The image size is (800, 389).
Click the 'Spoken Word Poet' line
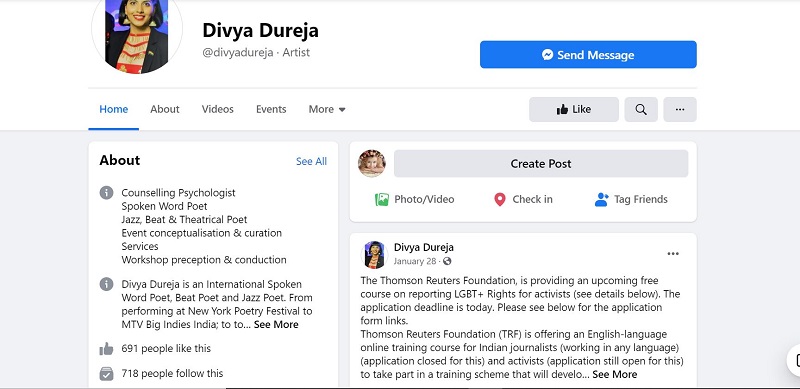(x=164, y=206)
